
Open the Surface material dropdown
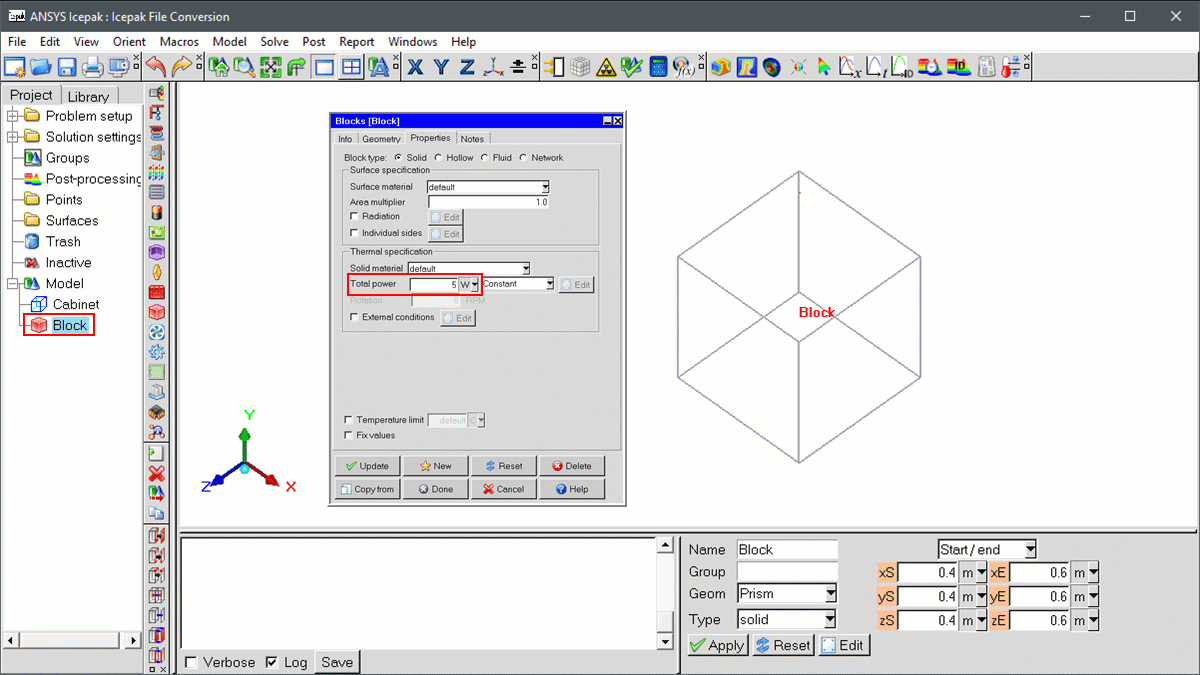545,187
